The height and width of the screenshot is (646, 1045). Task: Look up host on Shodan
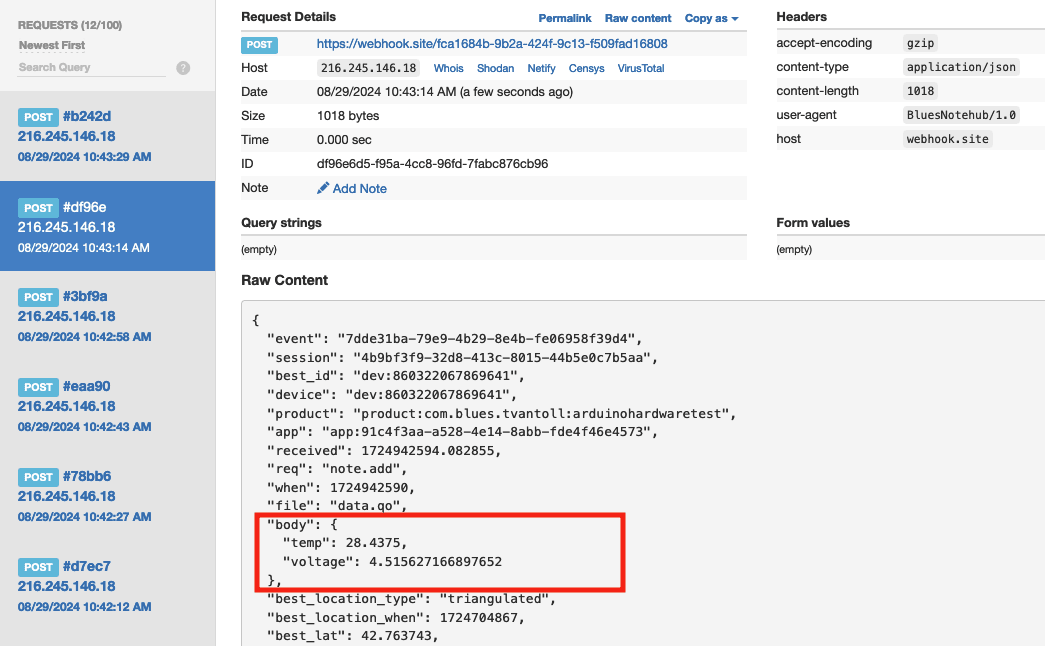495,68
